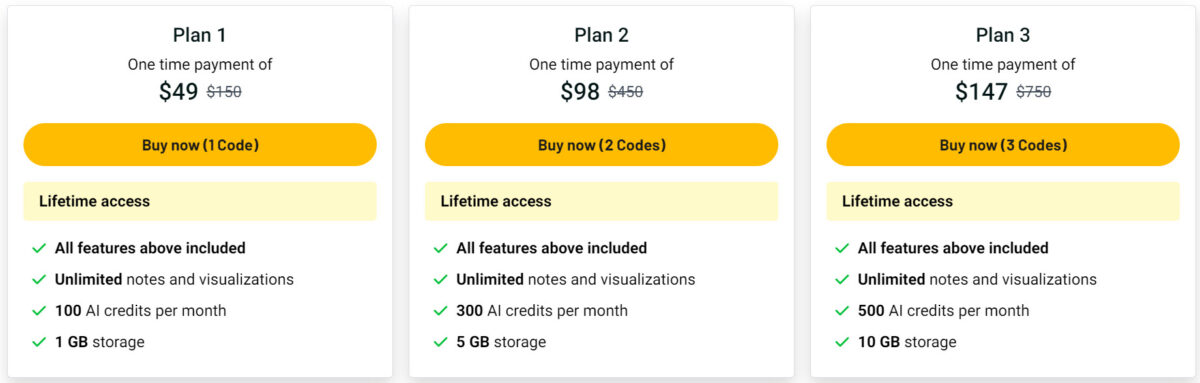Click checkmark beside 500 AI credits per month

[x=842, y=311]
